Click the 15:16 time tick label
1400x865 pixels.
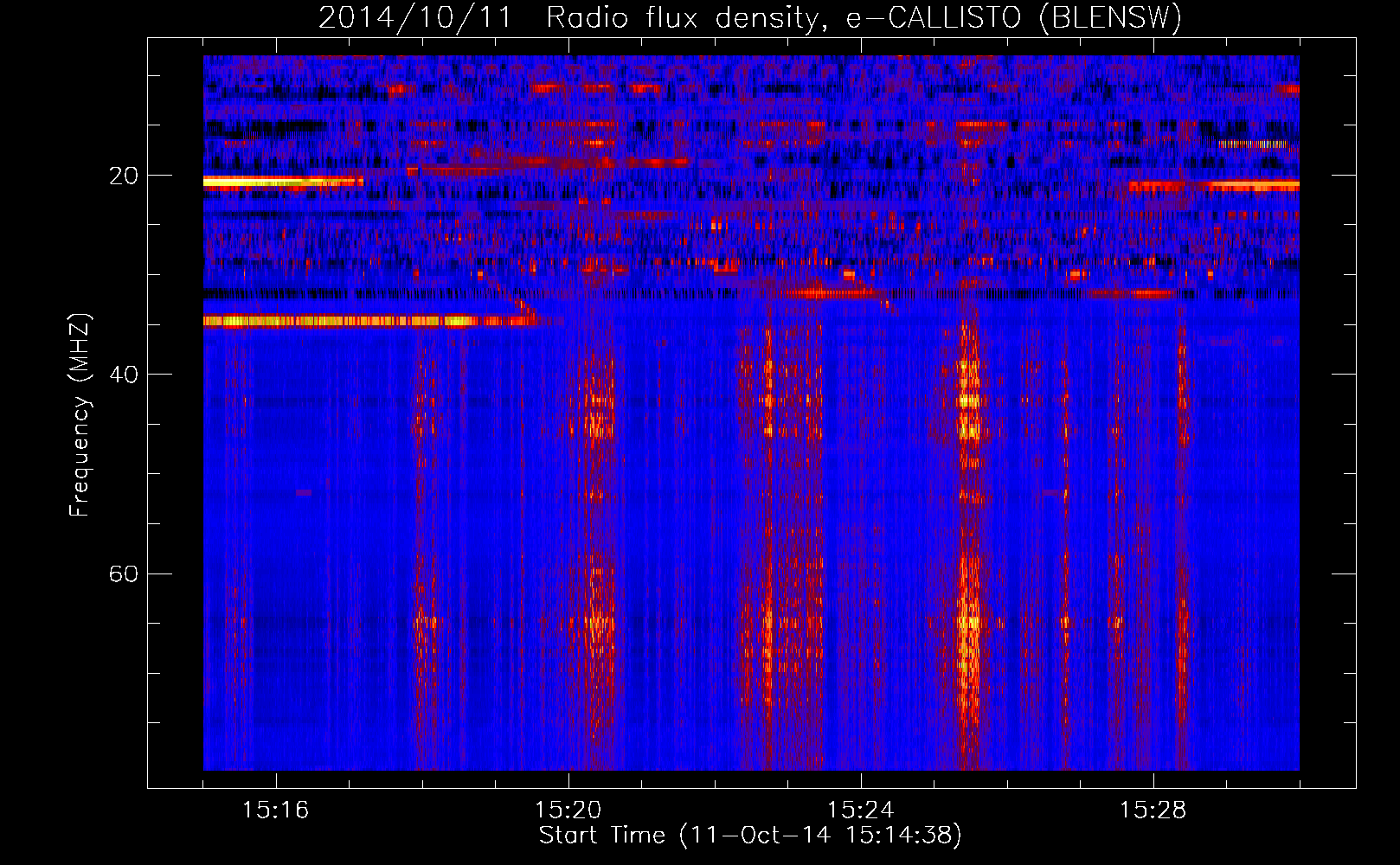275,811
